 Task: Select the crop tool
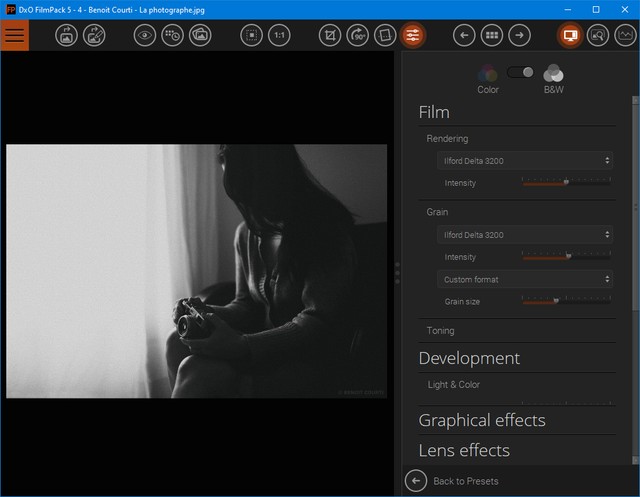point(330,35)
